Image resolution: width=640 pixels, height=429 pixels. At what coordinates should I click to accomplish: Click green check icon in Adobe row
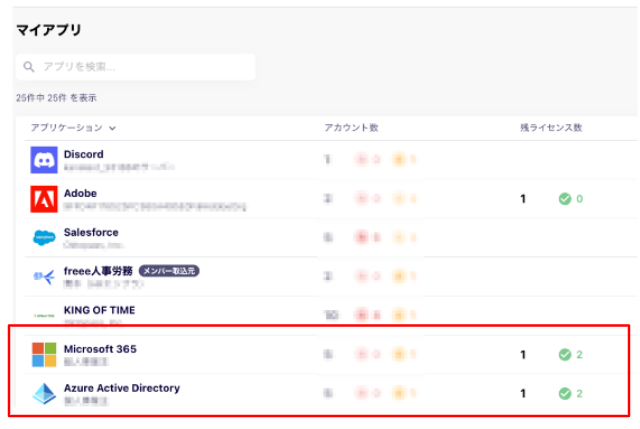coord(565,199)
